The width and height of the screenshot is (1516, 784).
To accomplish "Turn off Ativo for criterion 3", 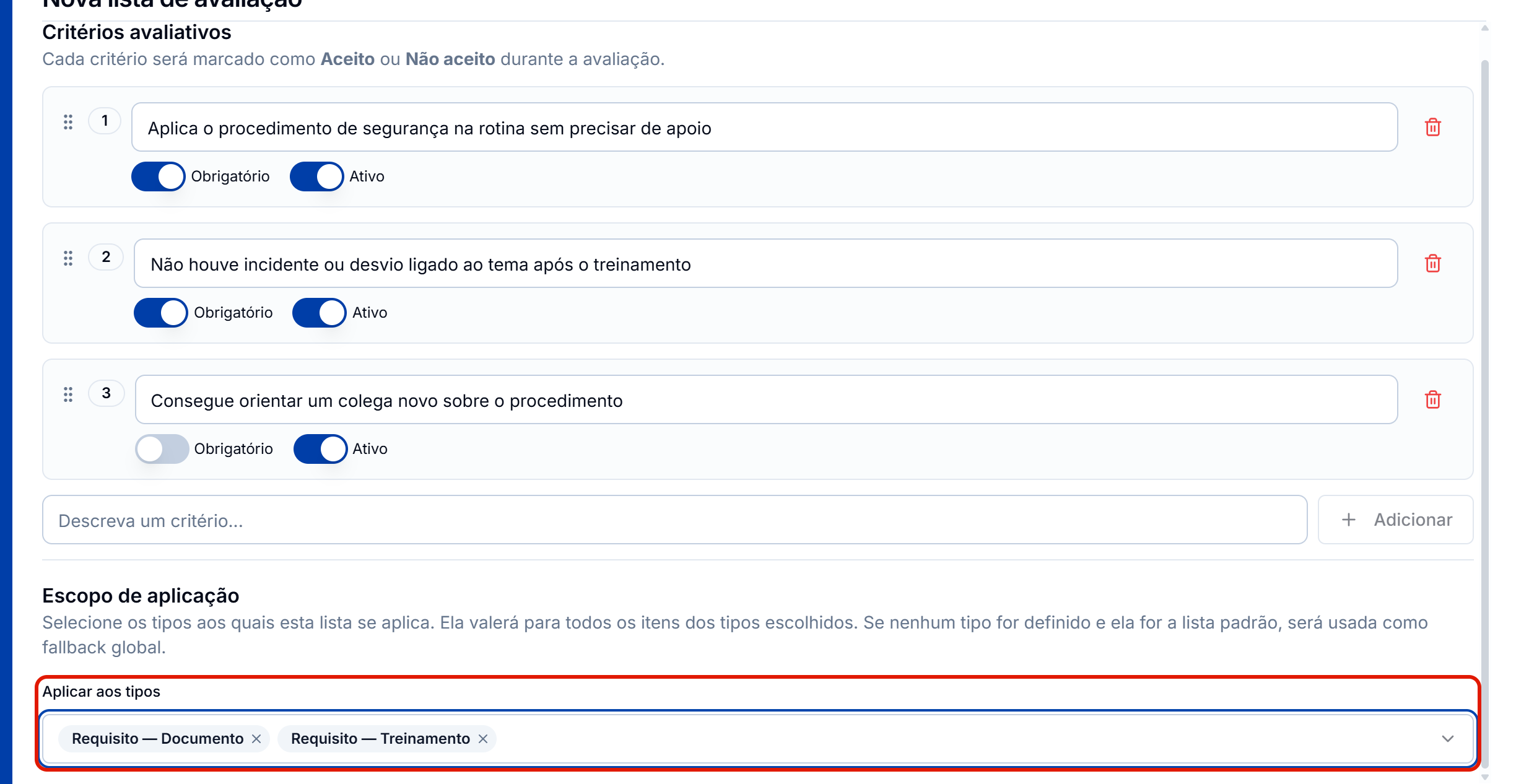I will [321, 449].
